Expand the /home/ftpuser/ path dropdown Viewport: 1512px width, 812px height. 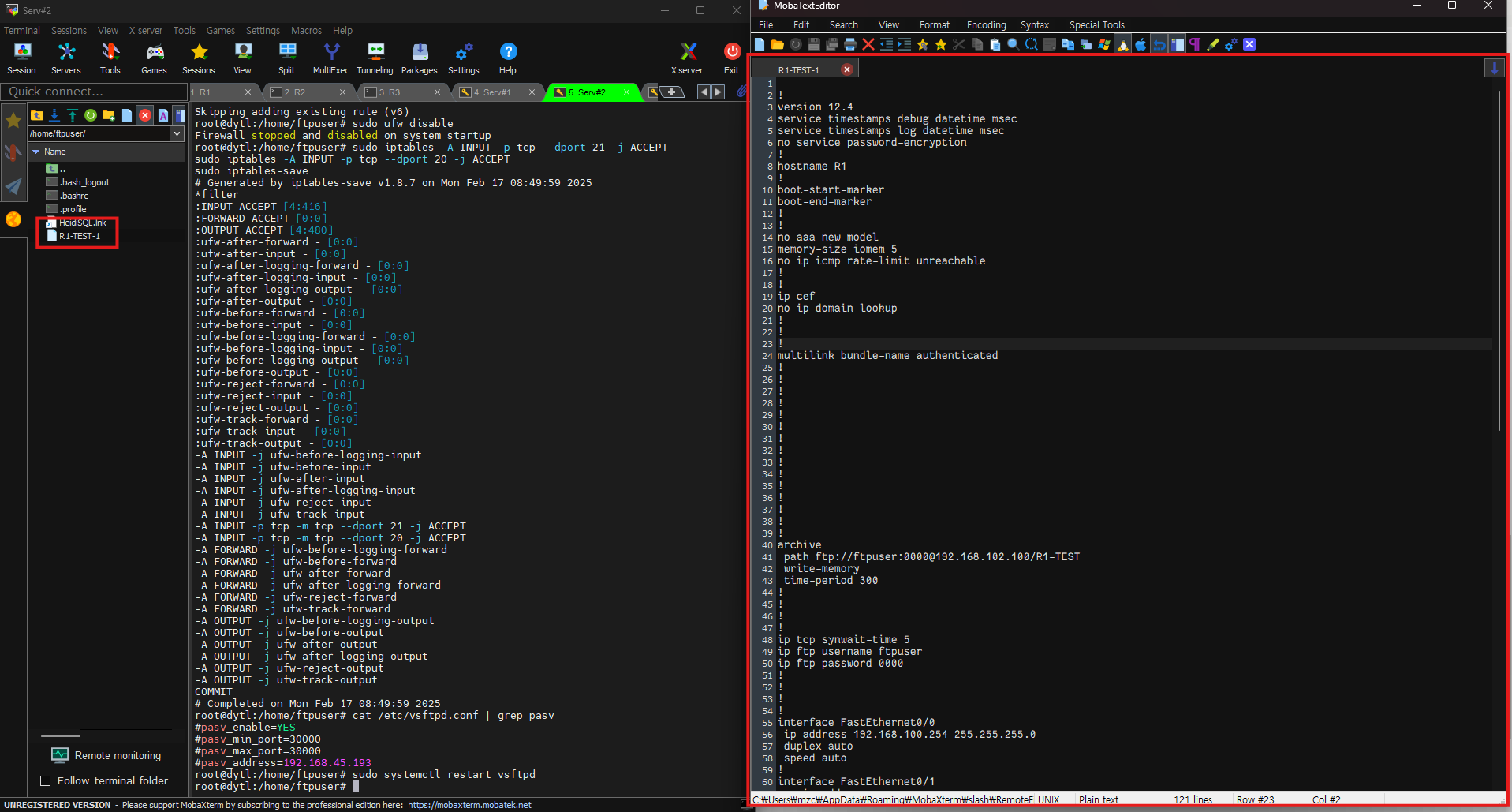pyautogui.click(x=177, y=133)
